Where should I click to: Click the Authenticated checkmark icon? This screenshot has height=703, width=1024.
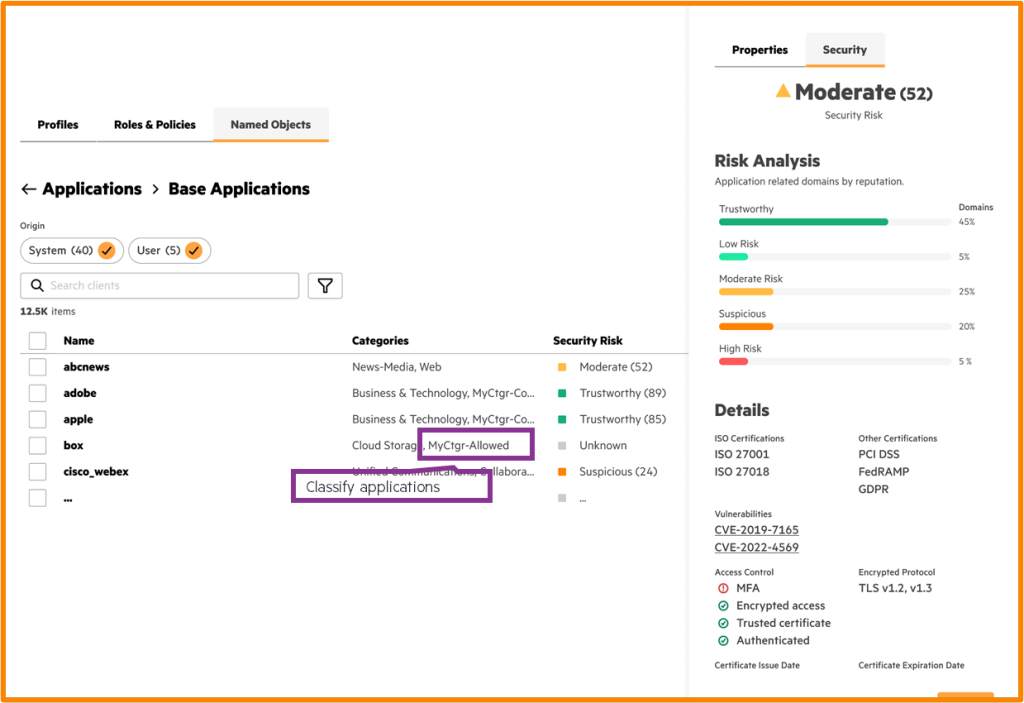pyautogui.click(x=723, y=641)
